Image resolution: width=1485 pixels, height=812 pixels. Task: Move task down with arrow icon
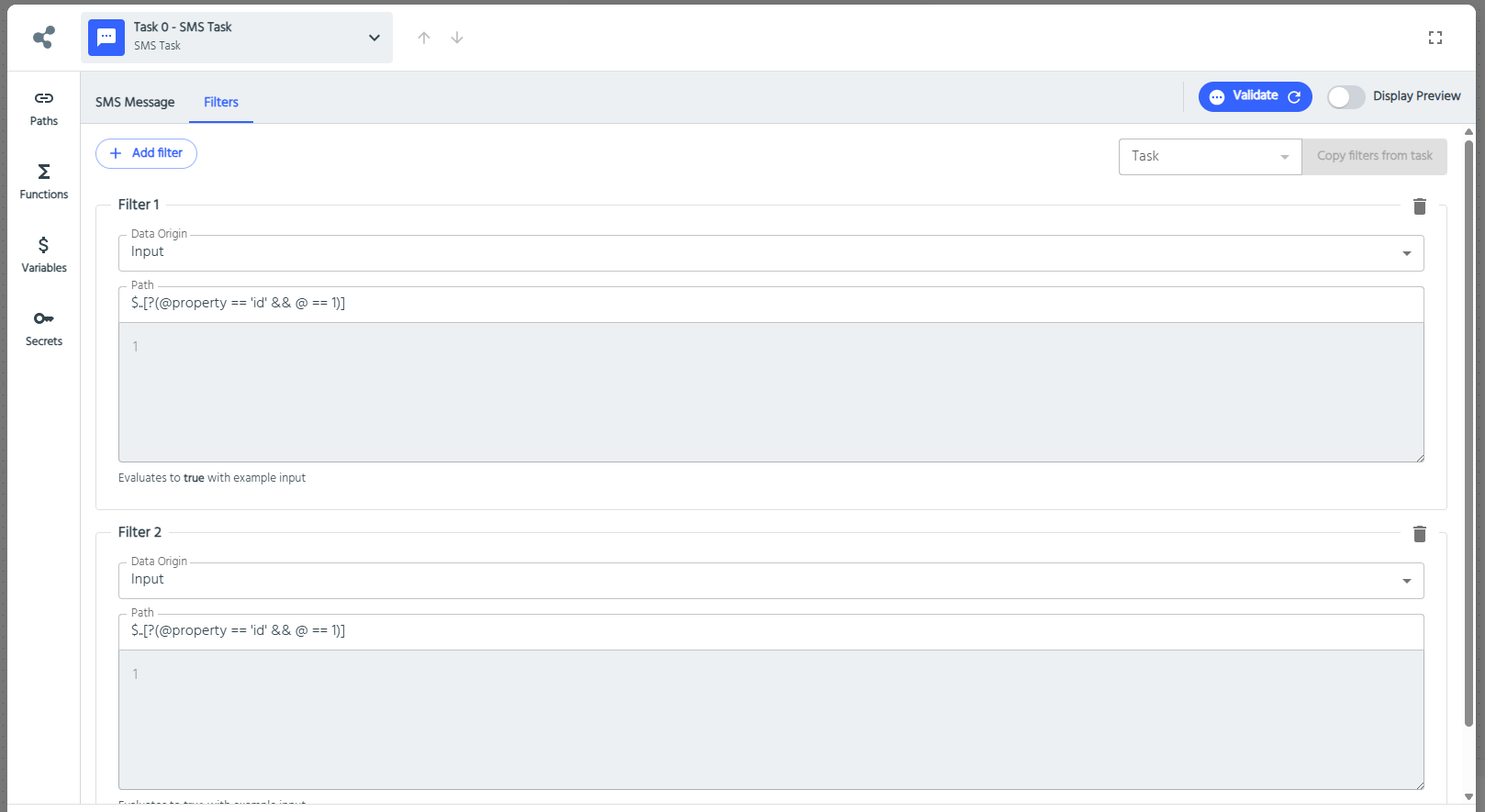(x=457, y=38)
